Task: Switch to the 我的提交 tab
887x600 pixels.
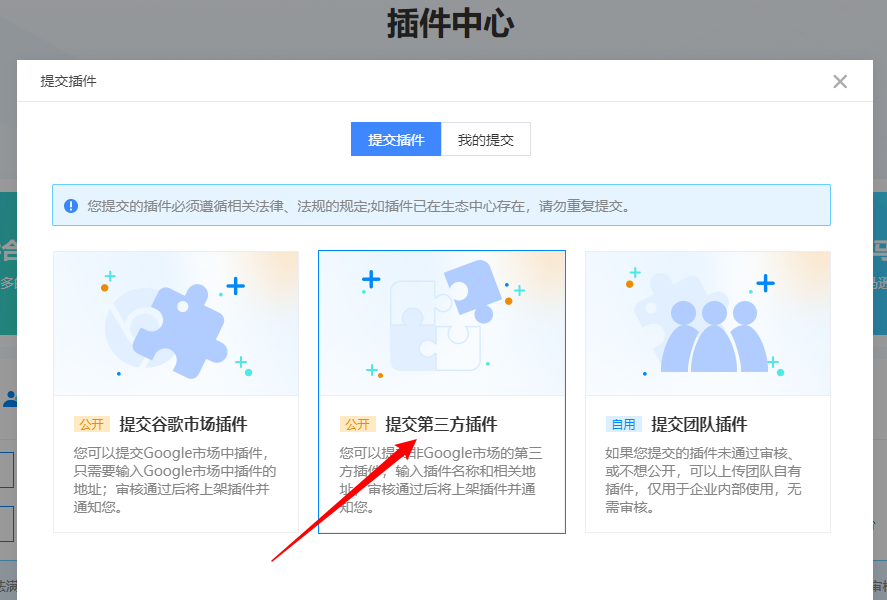Action: (485, 140)
